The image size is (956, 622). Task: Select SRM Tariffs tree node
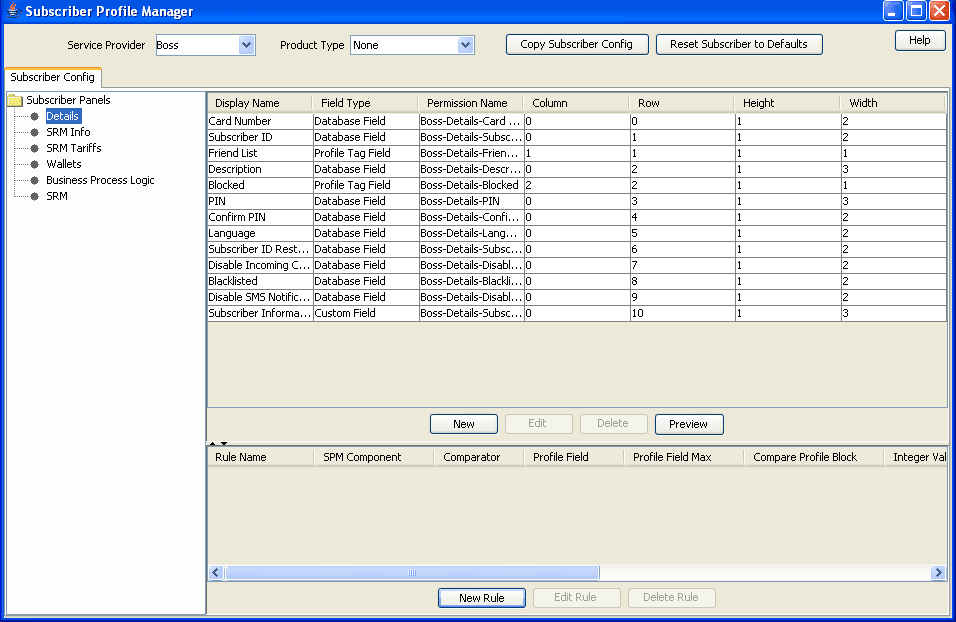[x=74, y=148]
